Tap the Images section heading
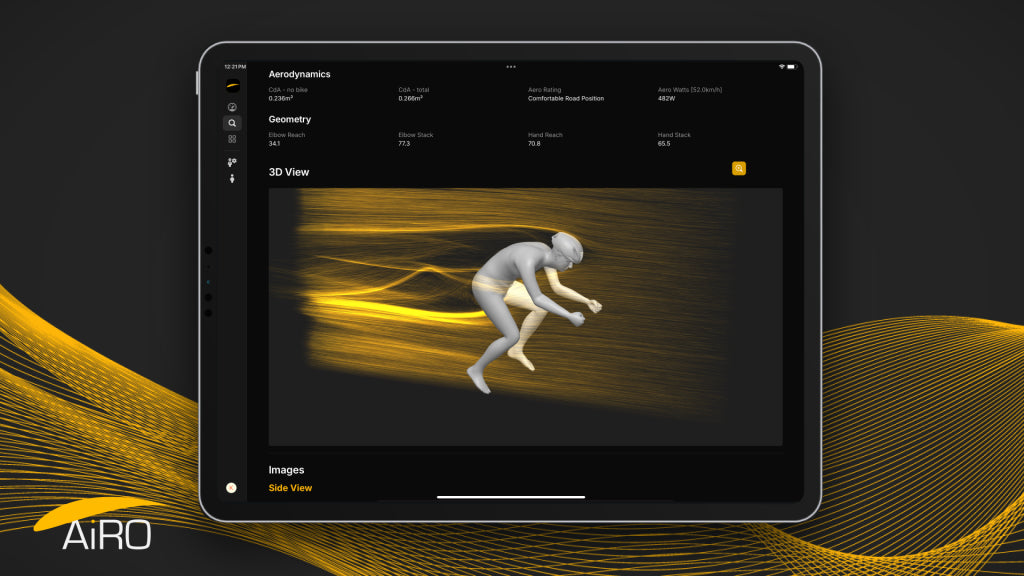The width and height of the screenshot is (1024, 576). (x=286, y=470)
